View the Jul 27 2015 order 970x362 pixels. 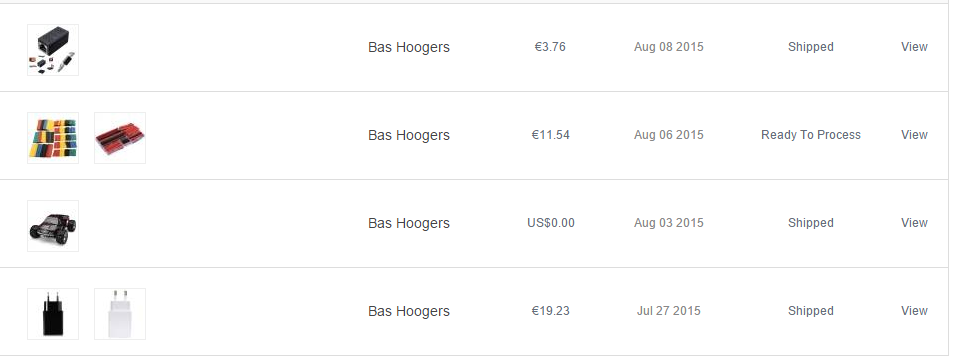point(914,311)
